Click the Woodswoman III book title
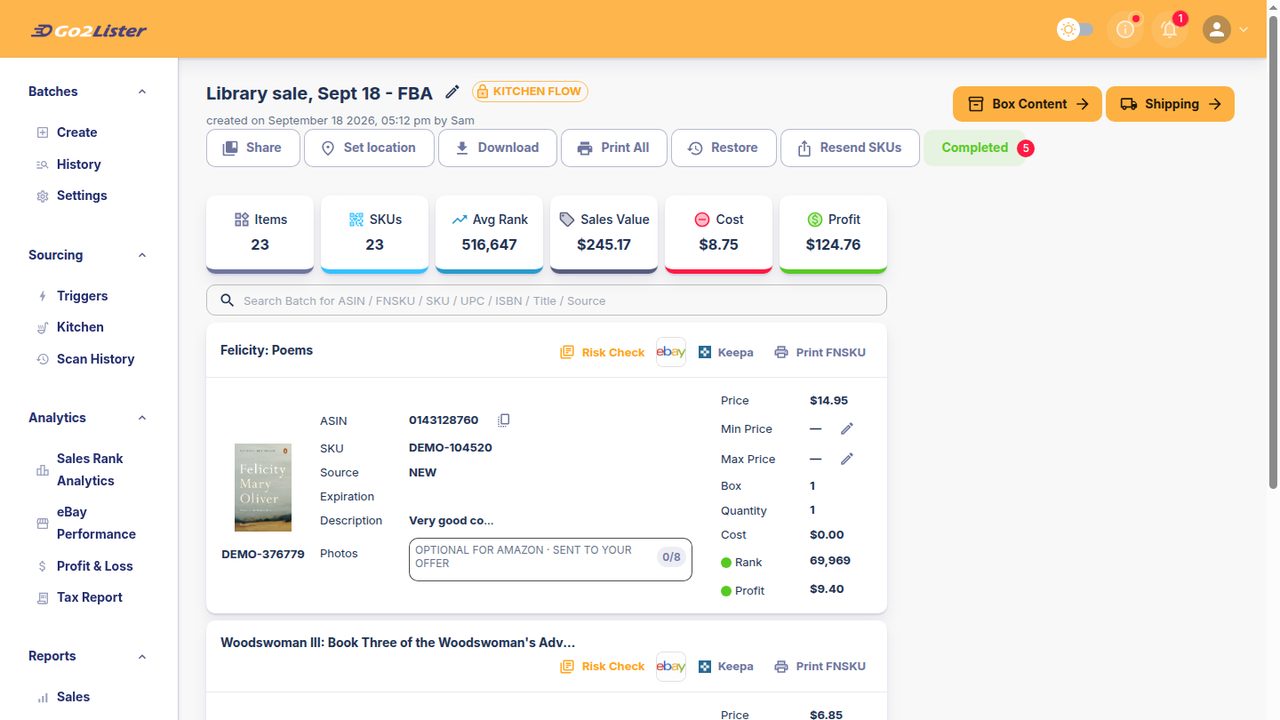1280x720 pixels. tap(398, 642)
